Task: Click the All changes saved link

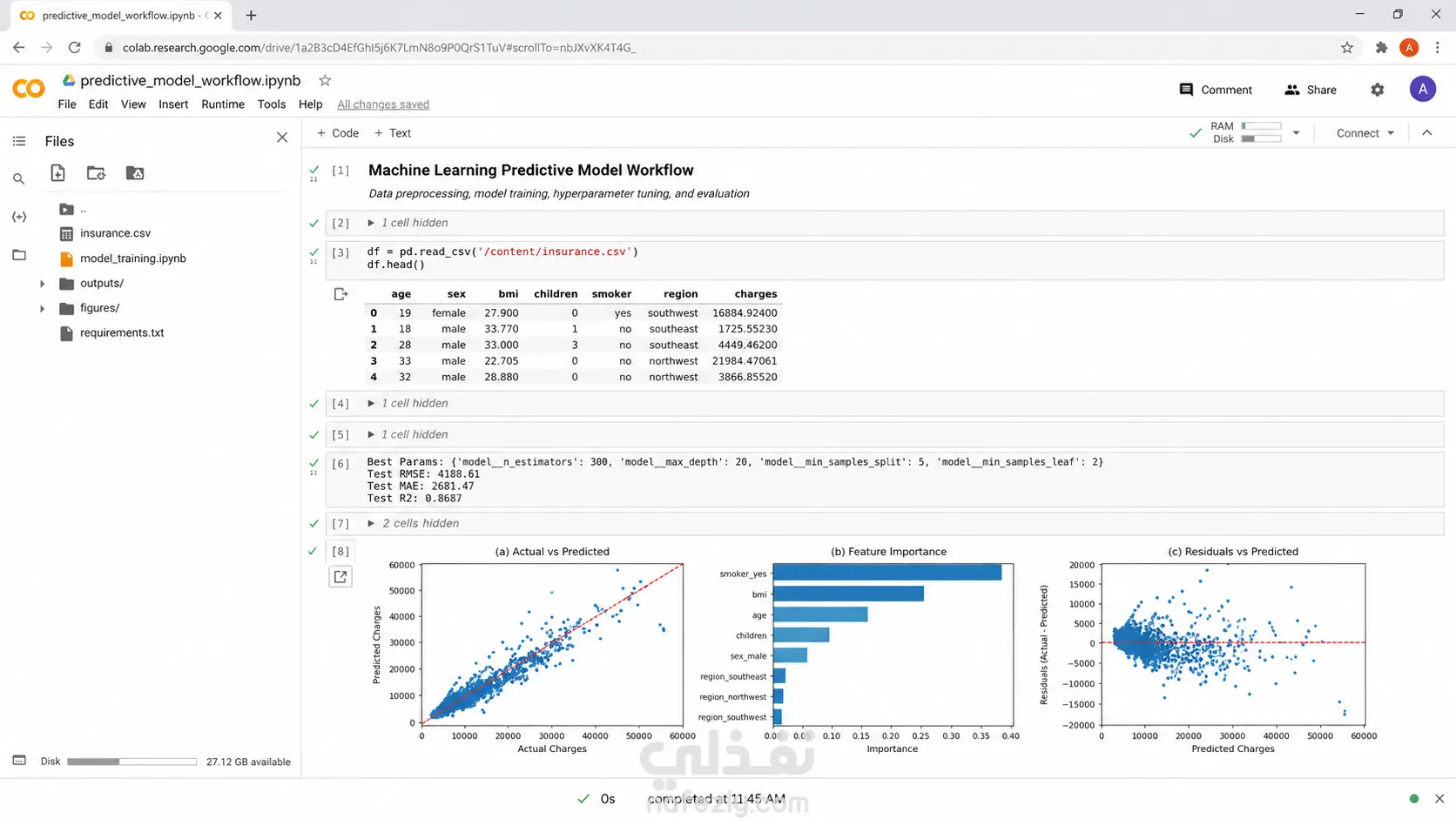Action: click(x=383, y=104)
